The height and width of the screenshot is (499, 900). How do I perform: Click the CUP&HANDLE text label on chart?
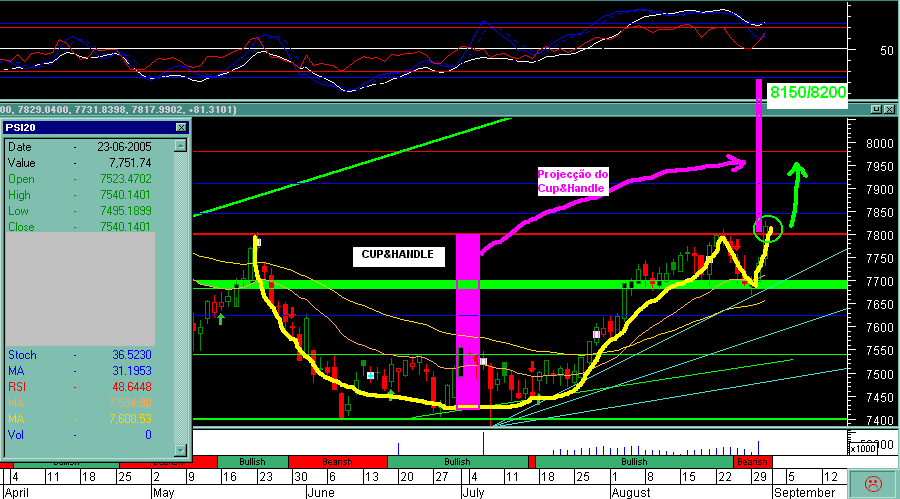click(x=398, y=255)
